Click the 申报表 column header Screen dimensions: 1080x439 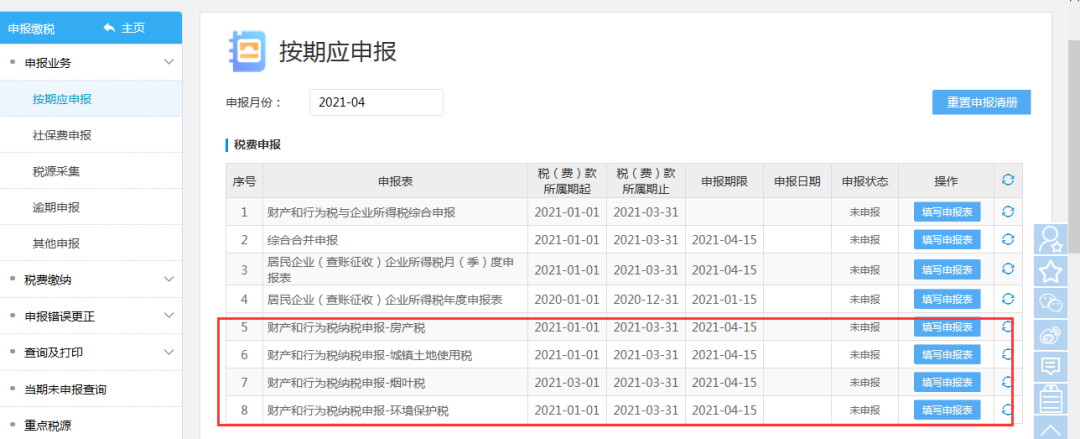395,181
